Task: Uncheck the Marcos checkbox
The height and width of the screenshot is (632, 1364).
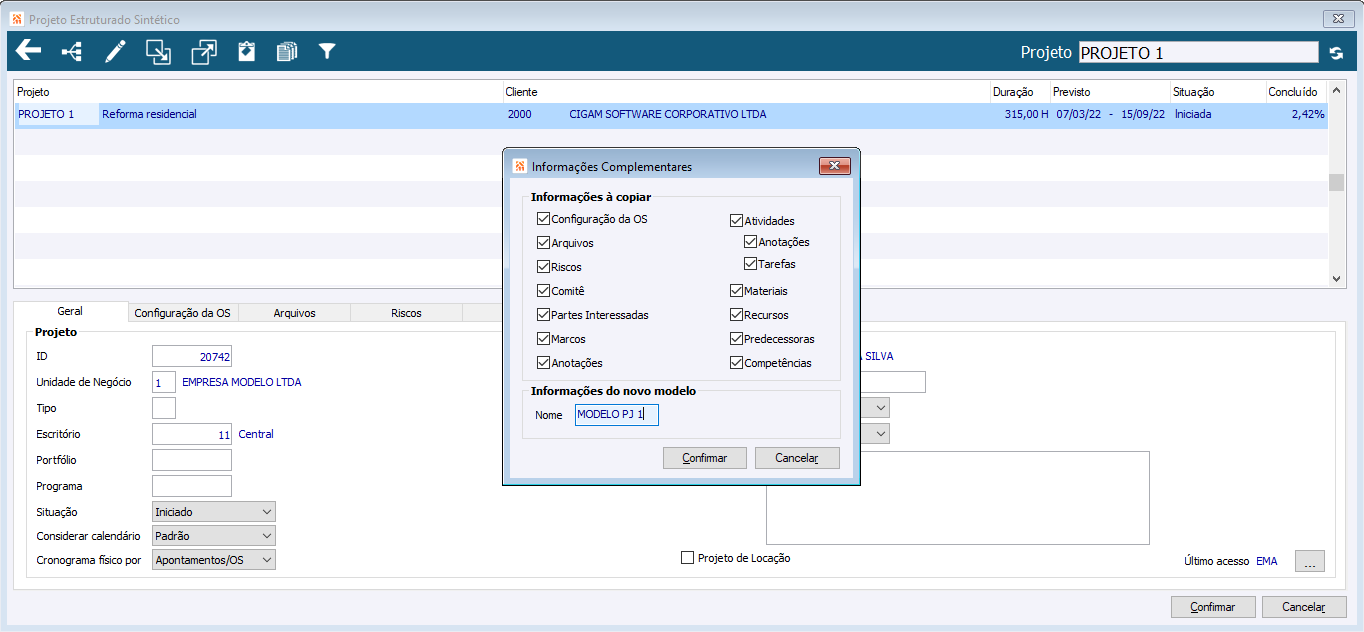Action: [x=543, y=338]
